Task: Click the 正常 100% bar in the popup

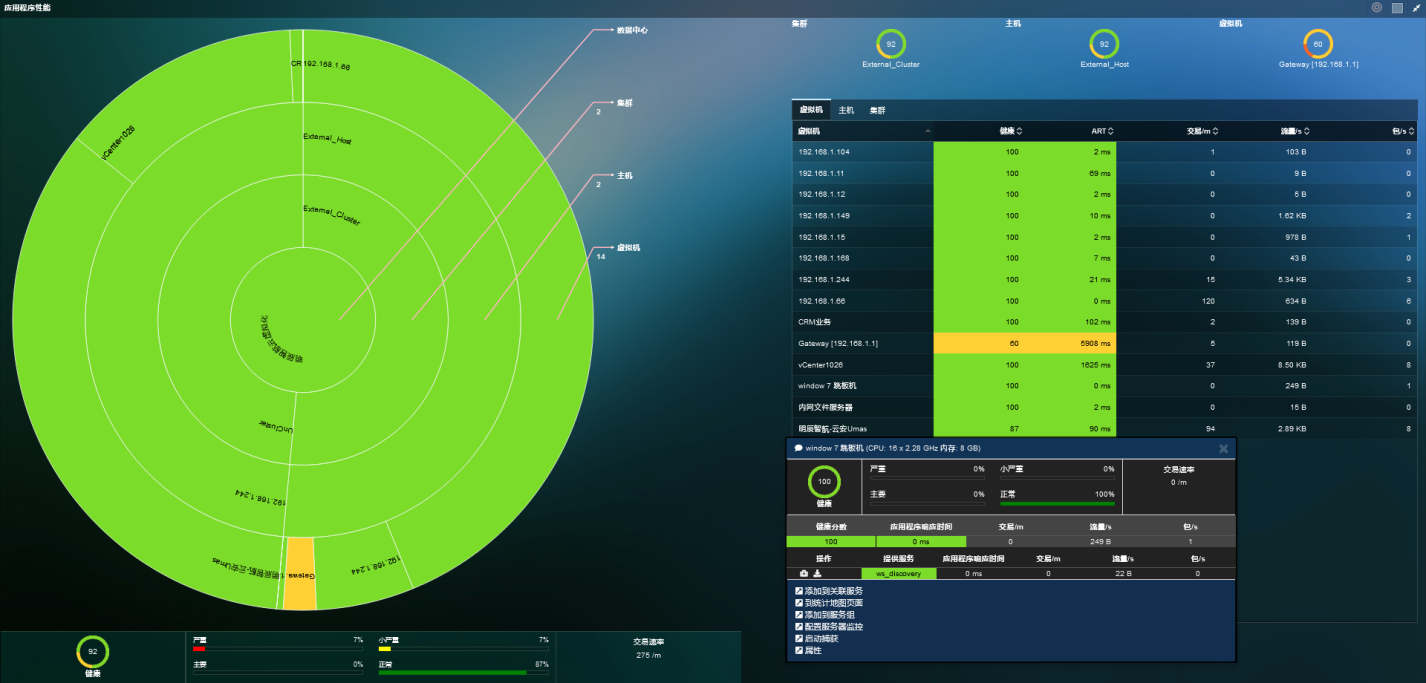Action: pyautogui.click(x=1057, y=504)
